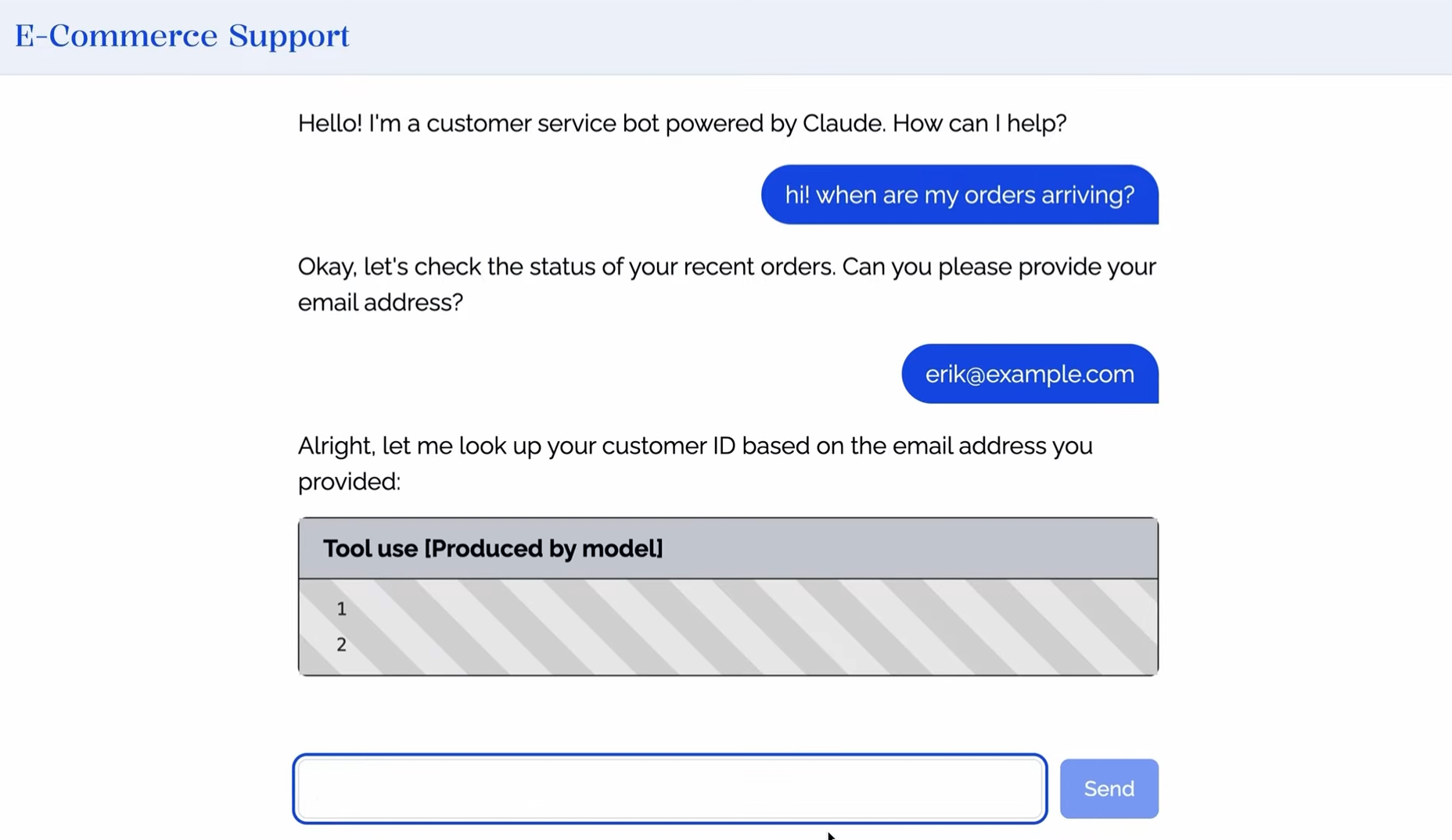The image size is (1452, 840).
Task: Click line number 2 in tool block
Action: [x=341, y=644]
